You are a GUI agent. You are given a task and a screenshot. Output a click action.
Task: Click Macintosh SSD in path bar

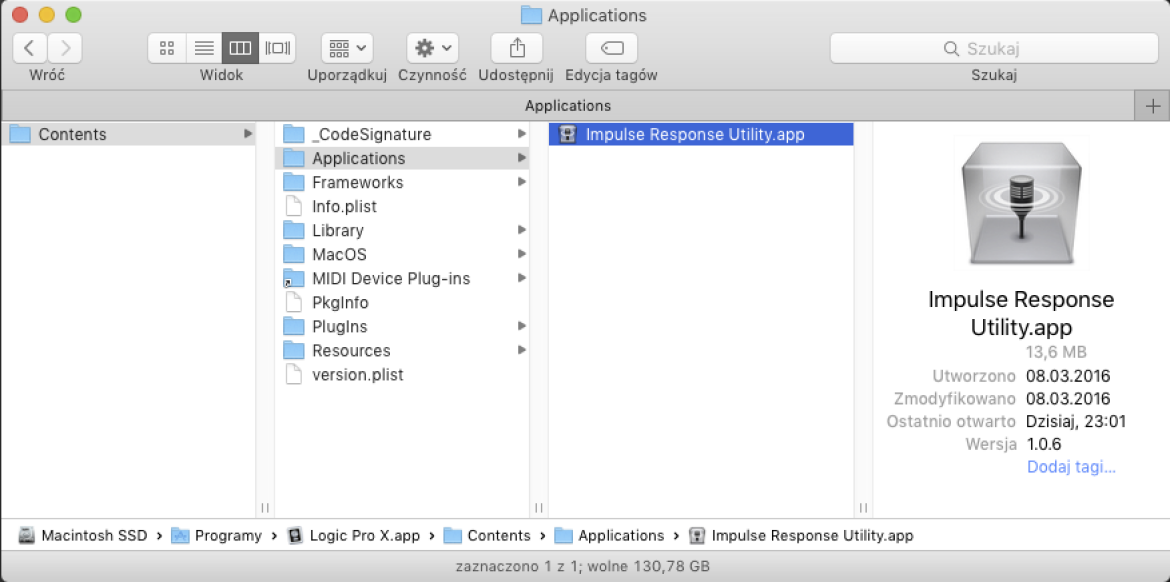click(83, 536)
